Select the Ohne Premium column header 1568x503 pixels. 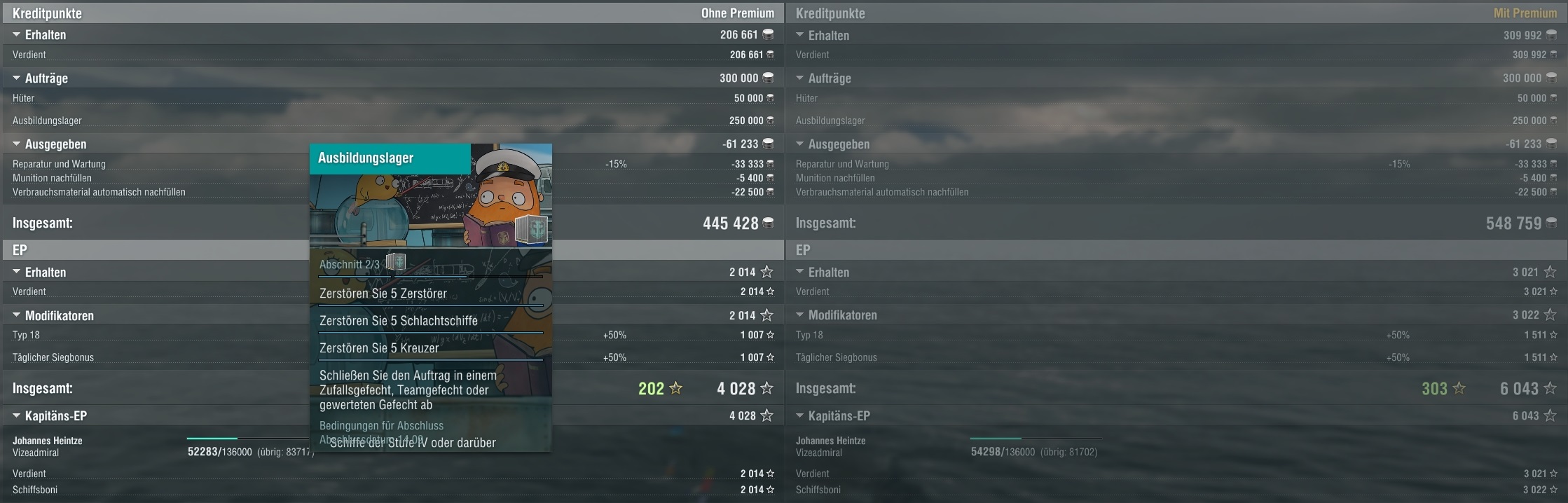click(738, 13)
